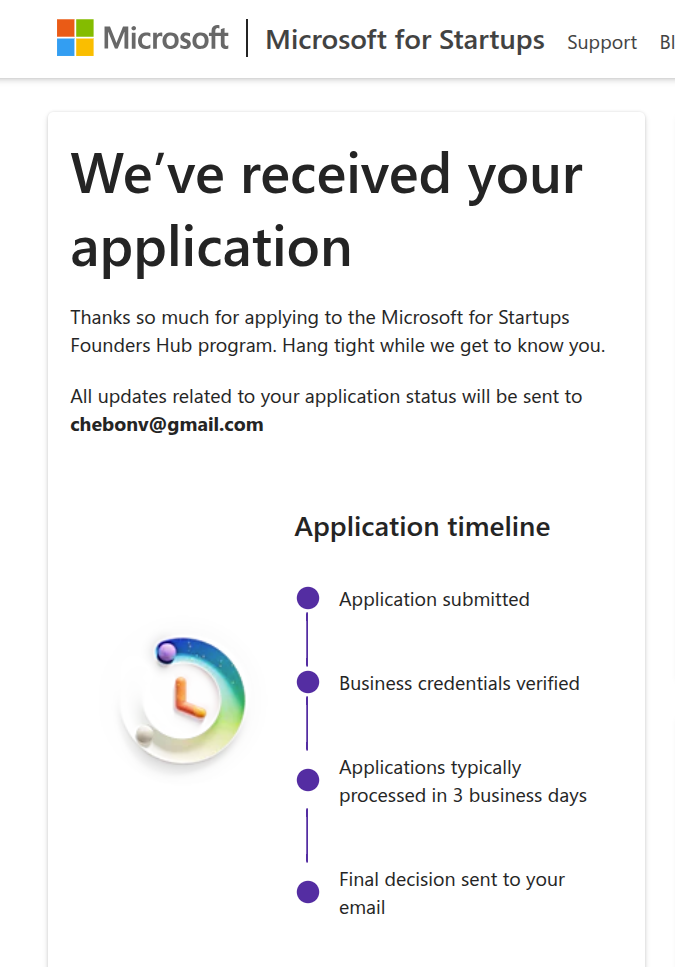Click the colorful clock illustration
Viewport: 675px width, 967px height.
[x=183, y=700]
